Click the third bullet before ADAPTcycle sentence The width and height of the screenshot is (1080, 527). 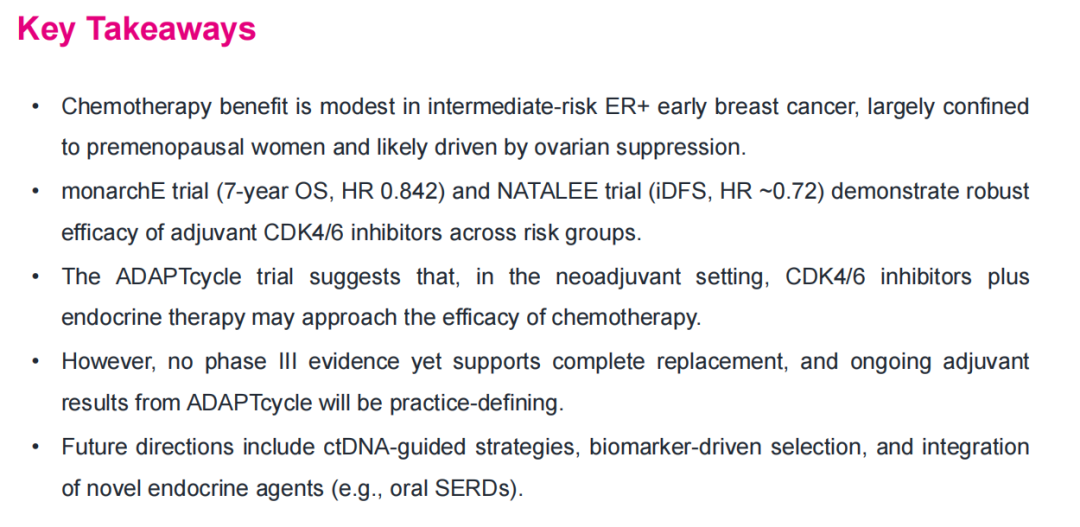(35, 278)
